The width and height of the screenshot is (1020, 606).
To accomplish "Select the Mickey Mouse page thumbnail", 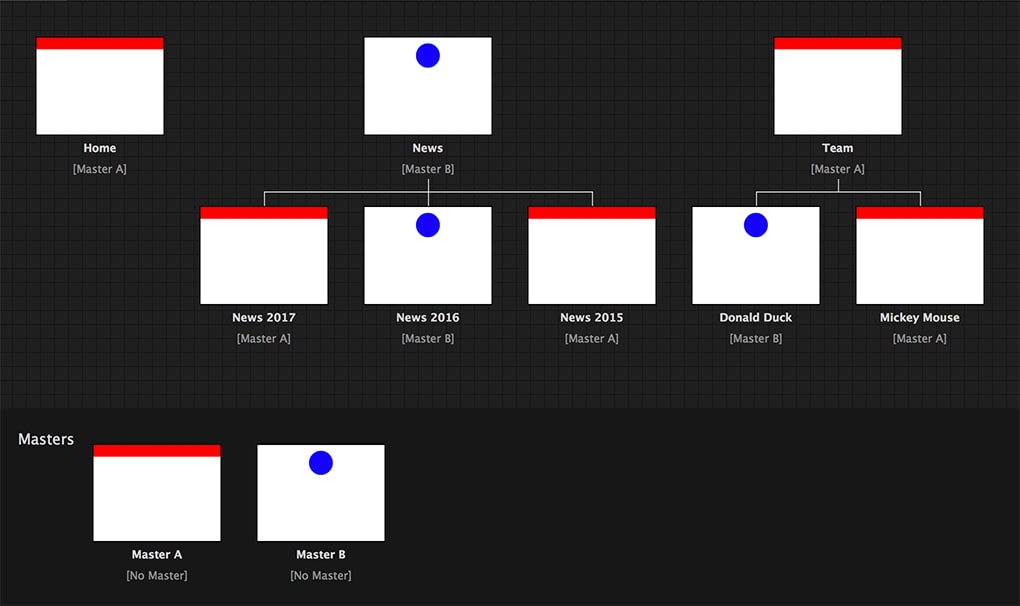I will (919, 256).
